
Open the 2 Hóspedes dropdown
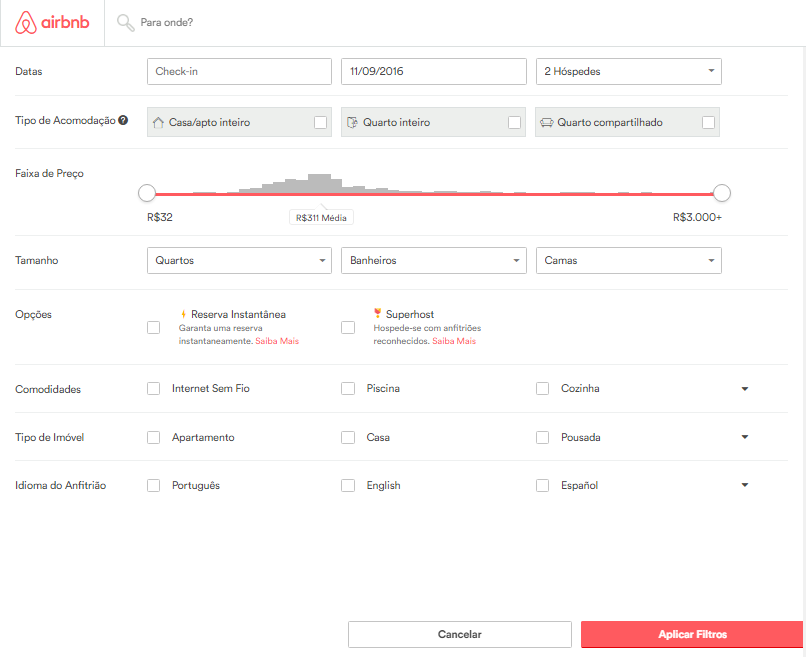pos(628,71)
